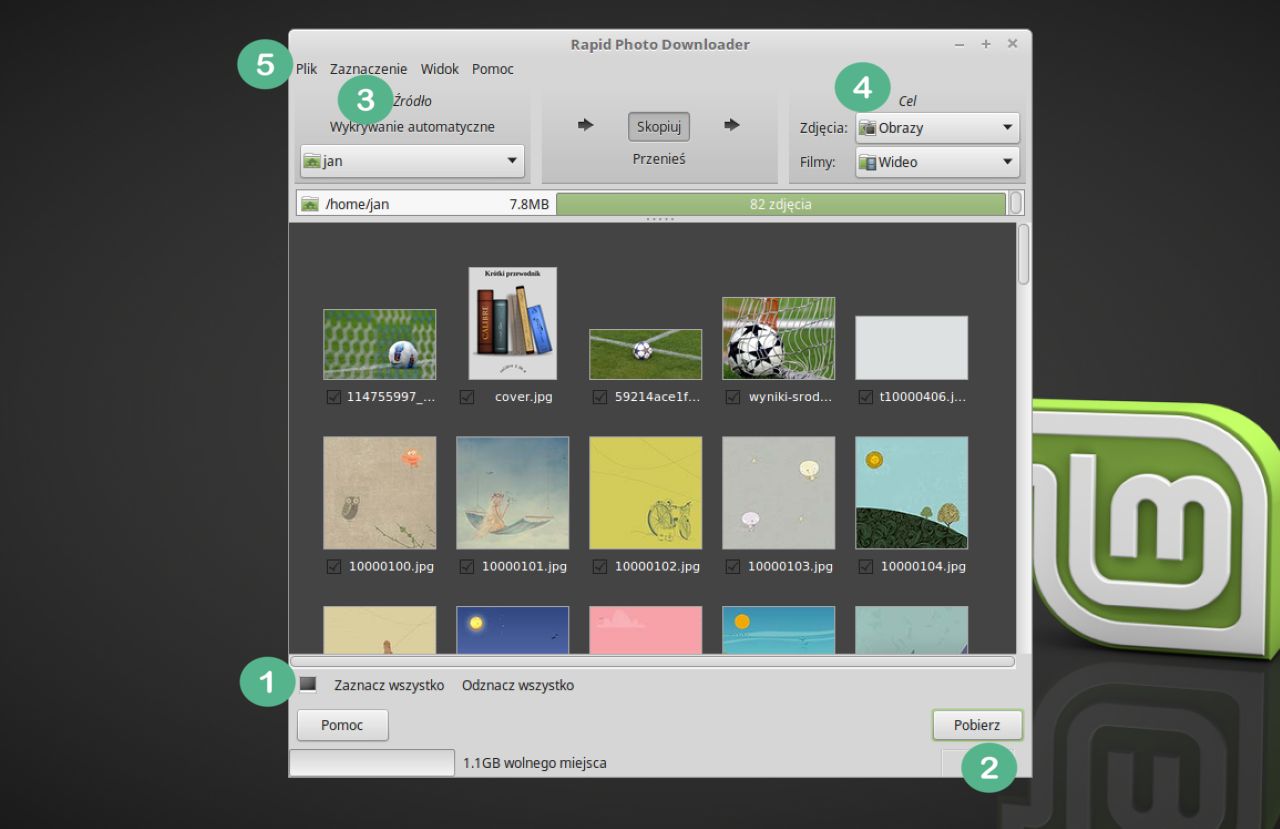1280x829 pixels.
Task: Open the Zaznaczenie menu
Action: pyautogui.click(x=368, y=69)
